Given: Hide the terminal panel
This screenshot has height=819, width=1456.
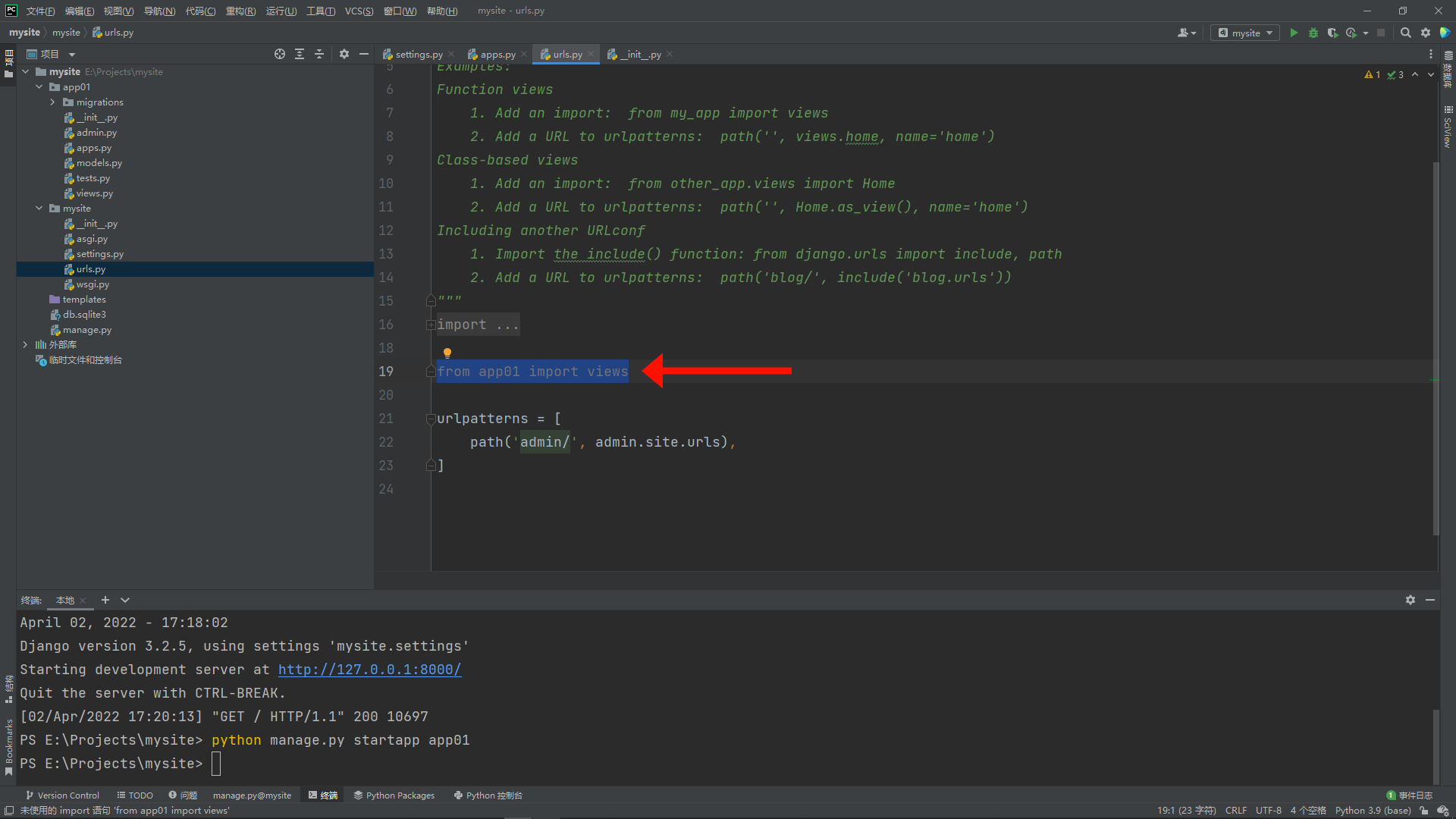Looking at the screenshot, I should click(1430, 600).
